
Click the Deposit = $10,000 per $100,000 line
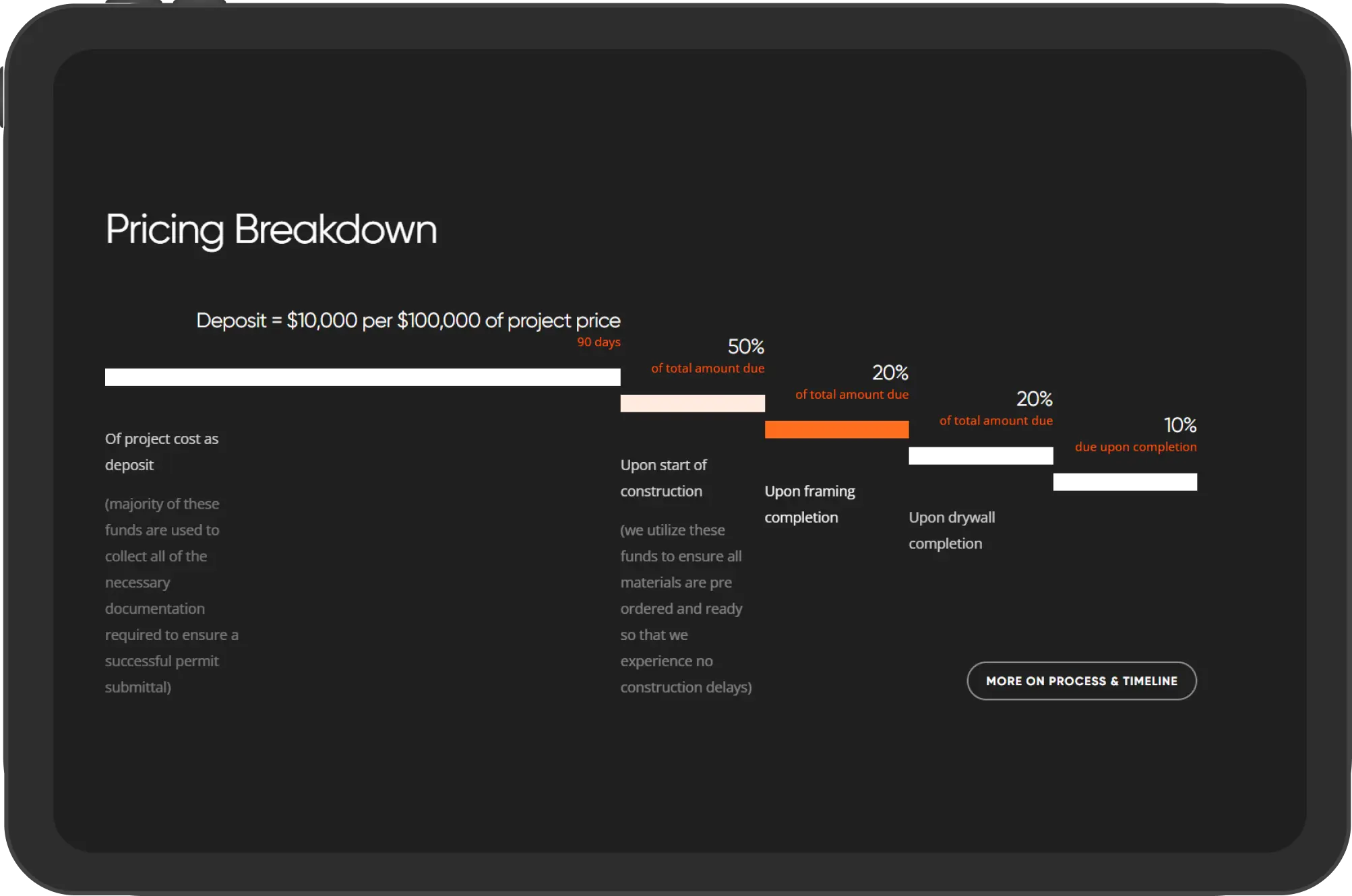(x=408, y=320)
